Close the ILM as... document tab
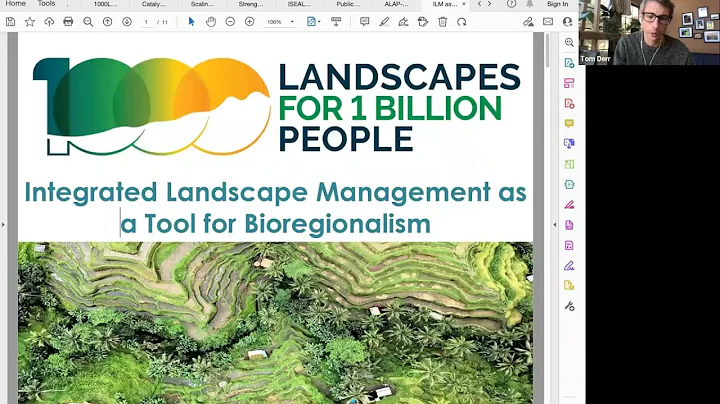The image size is (720, 404). [x=464, y=4]
